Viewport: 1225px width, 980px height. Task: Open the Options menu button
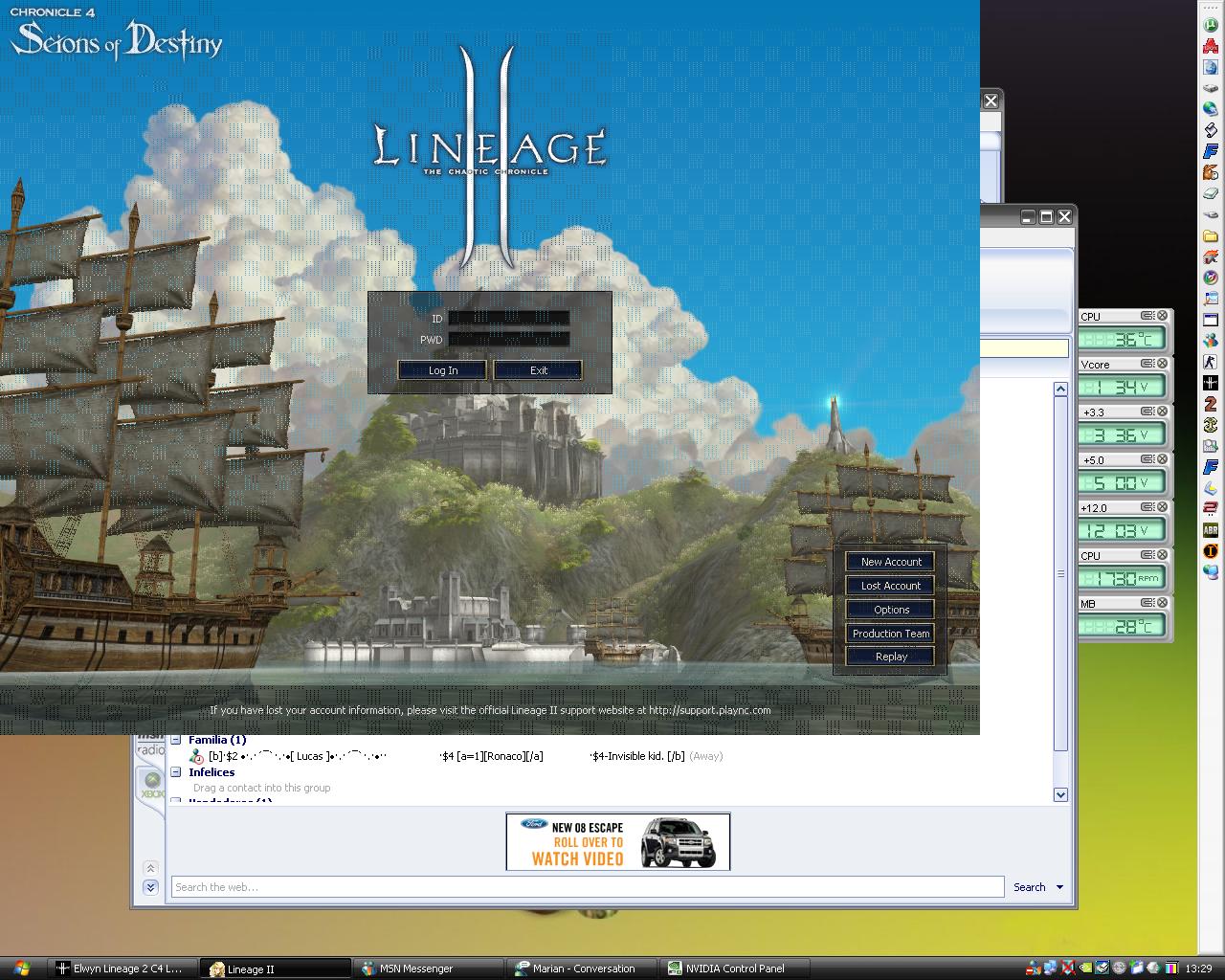pyautogui.click(x=891, y=610)
